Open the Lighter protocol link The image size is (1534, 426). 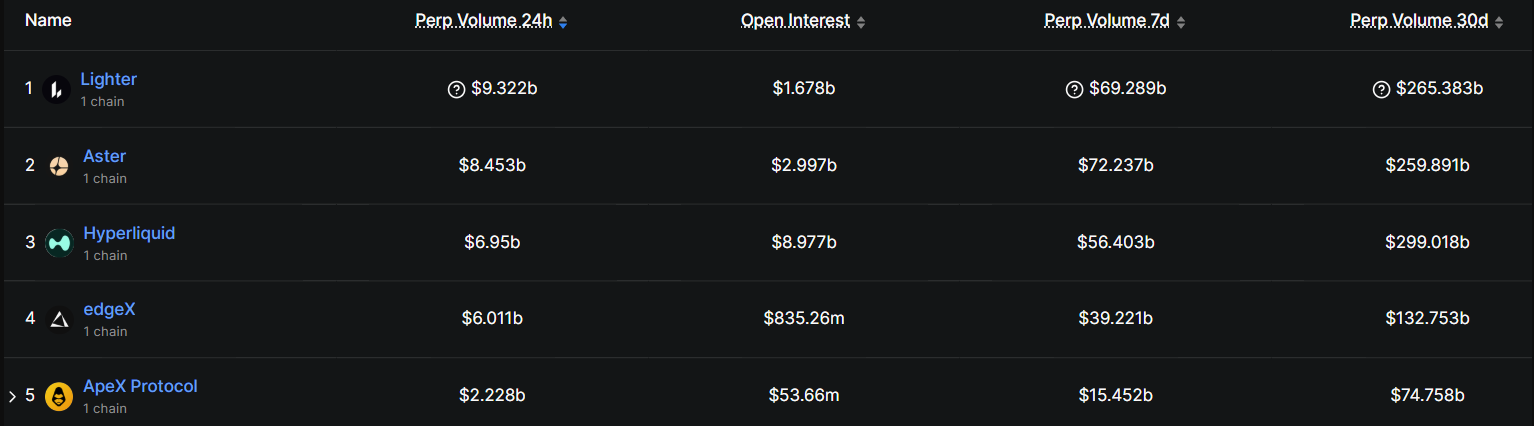pyautogui.click(x=108, y=79)
